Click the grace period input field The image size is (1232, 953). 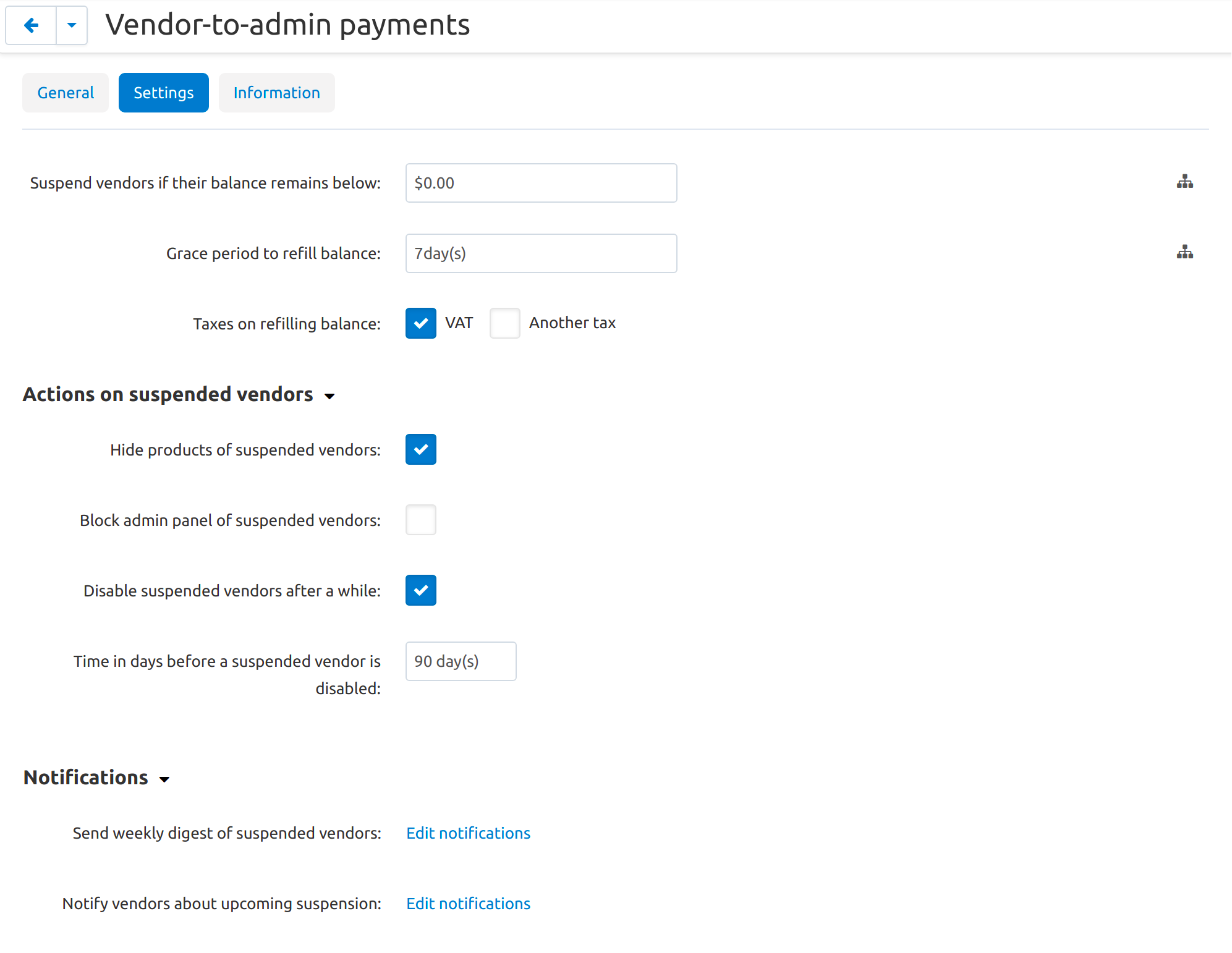coord(542,253)
